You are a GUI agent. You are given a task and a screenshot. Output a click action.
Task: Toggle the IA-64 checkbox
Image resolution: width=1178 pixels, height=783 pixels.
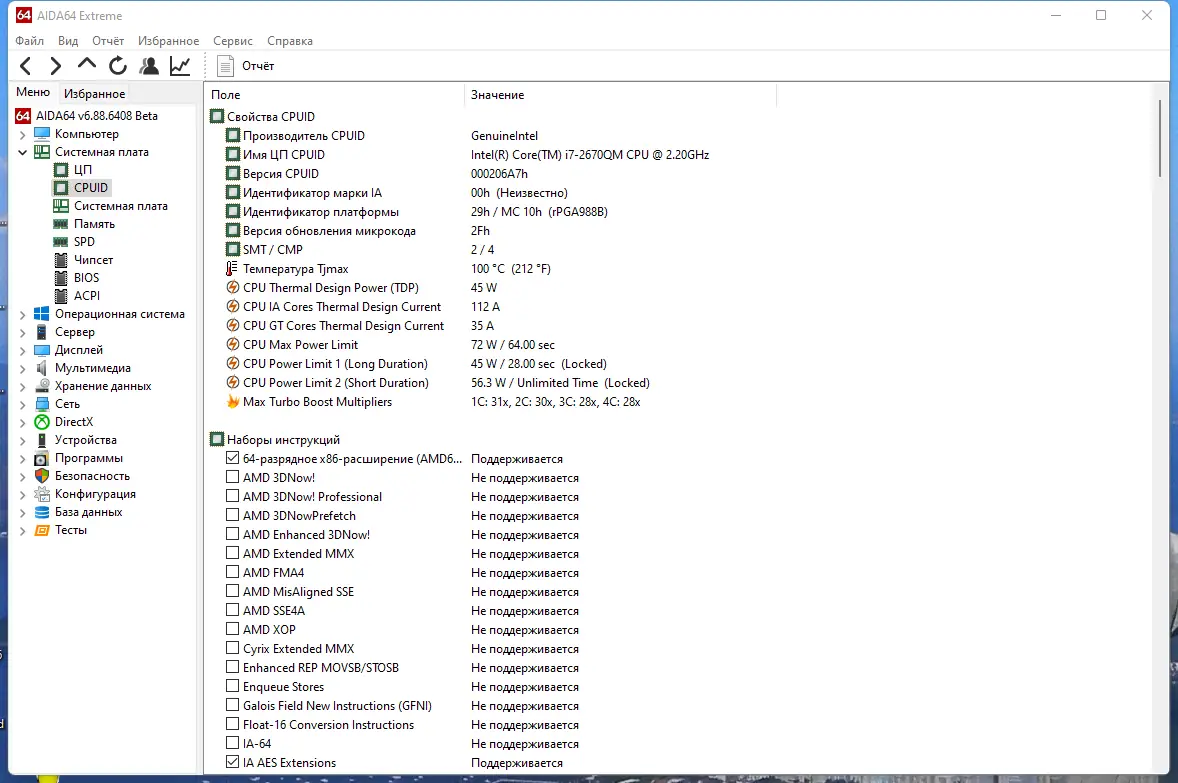(x=232, y=743)
